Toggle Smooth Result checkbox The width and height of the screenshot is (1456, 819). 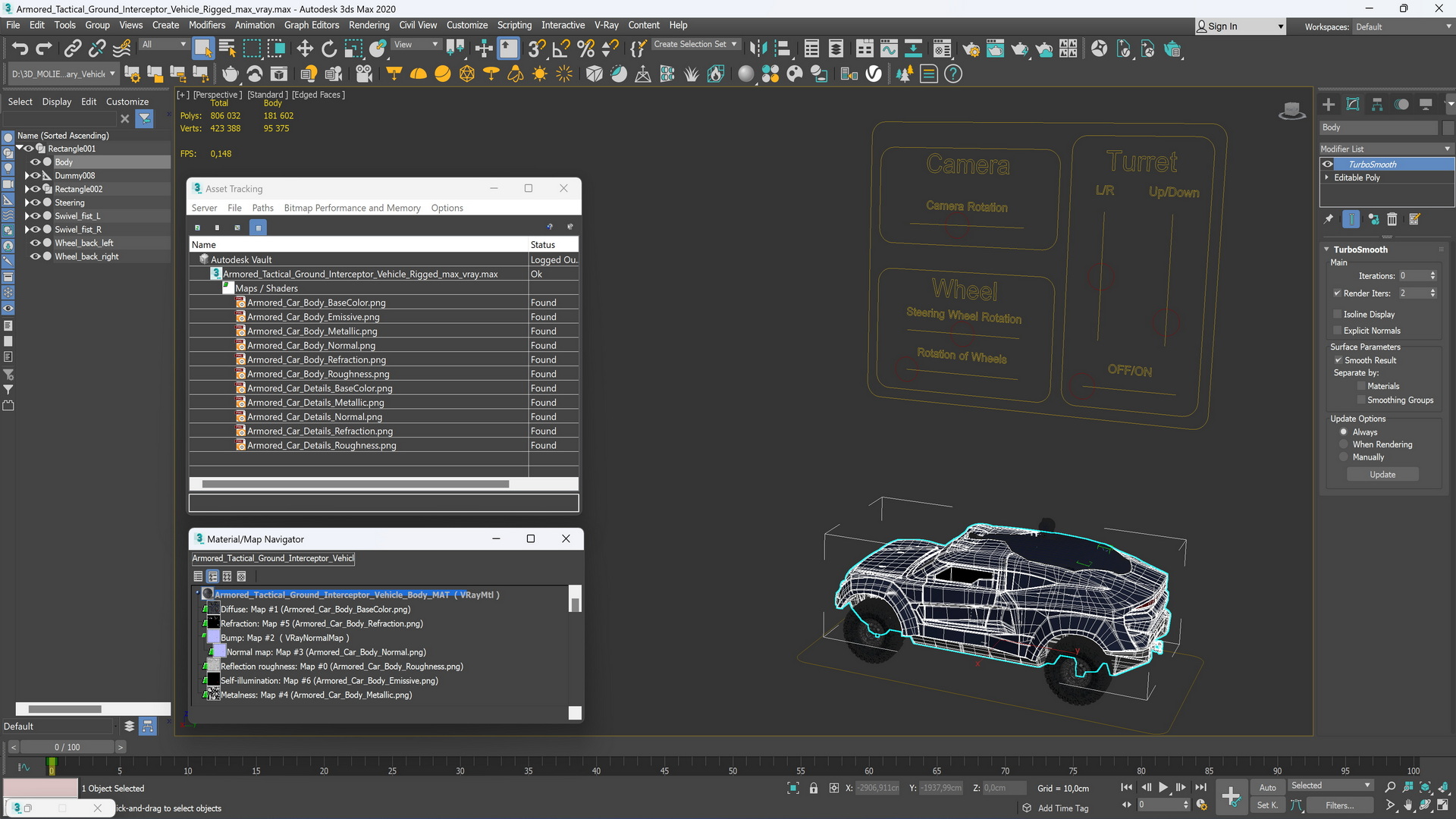(1338, 360)
